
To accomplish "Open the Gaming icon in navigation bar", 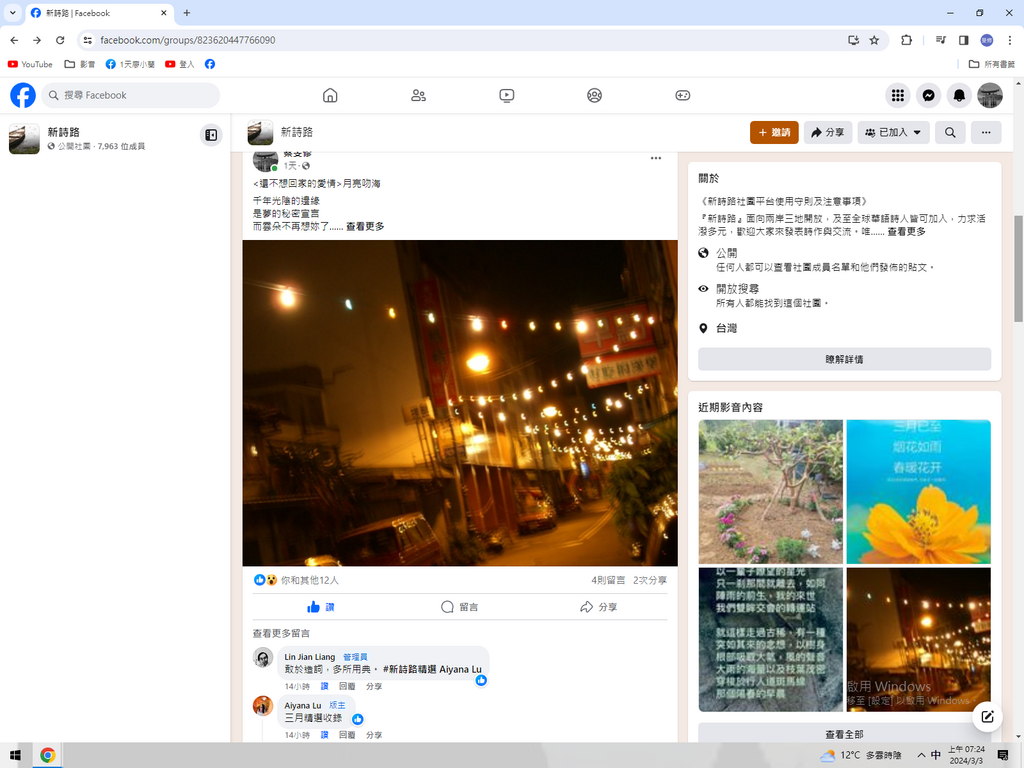I will click(x=682, y=95).
